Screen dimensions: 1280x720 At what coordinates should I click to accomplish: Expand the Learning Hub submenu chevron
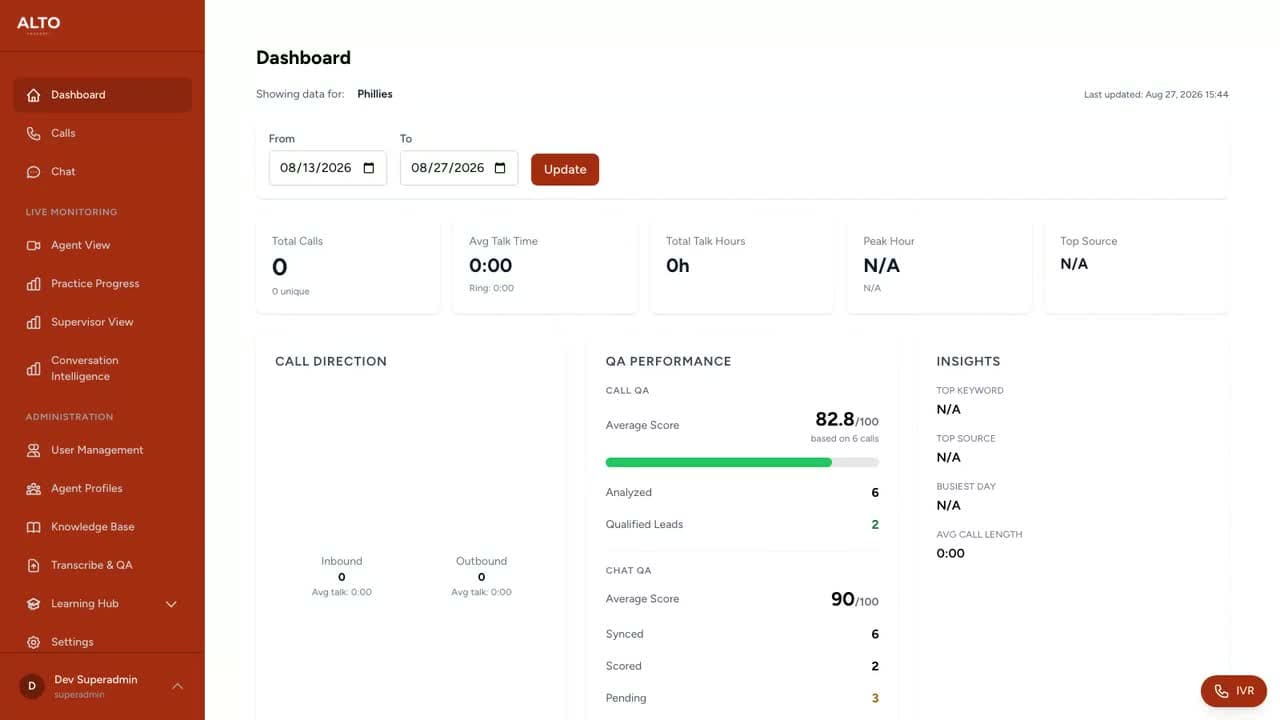click(x=171, y=604)
